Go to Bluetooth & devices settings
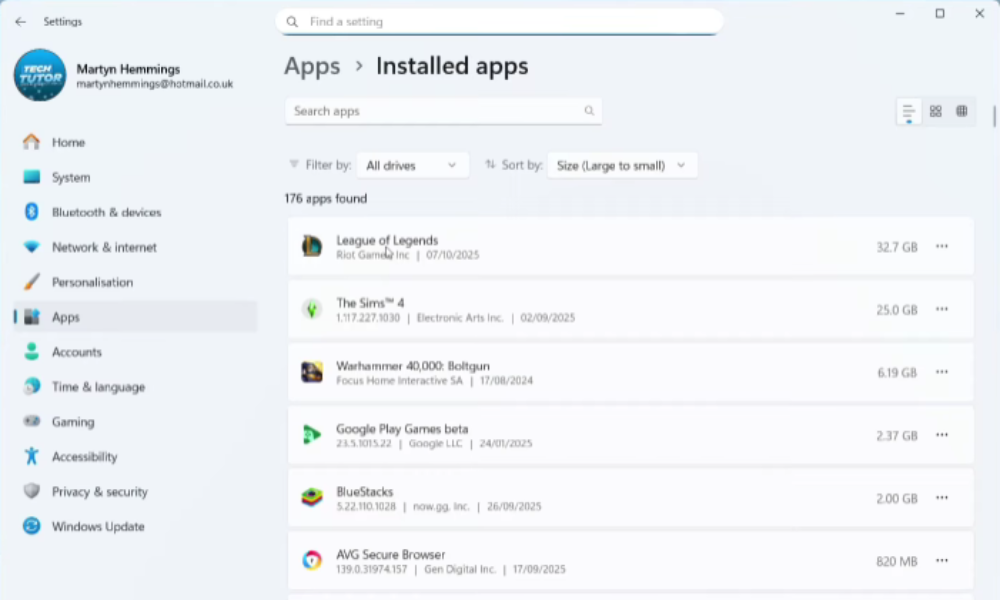The image size is (1000, 600). click(x=106, y=212)
